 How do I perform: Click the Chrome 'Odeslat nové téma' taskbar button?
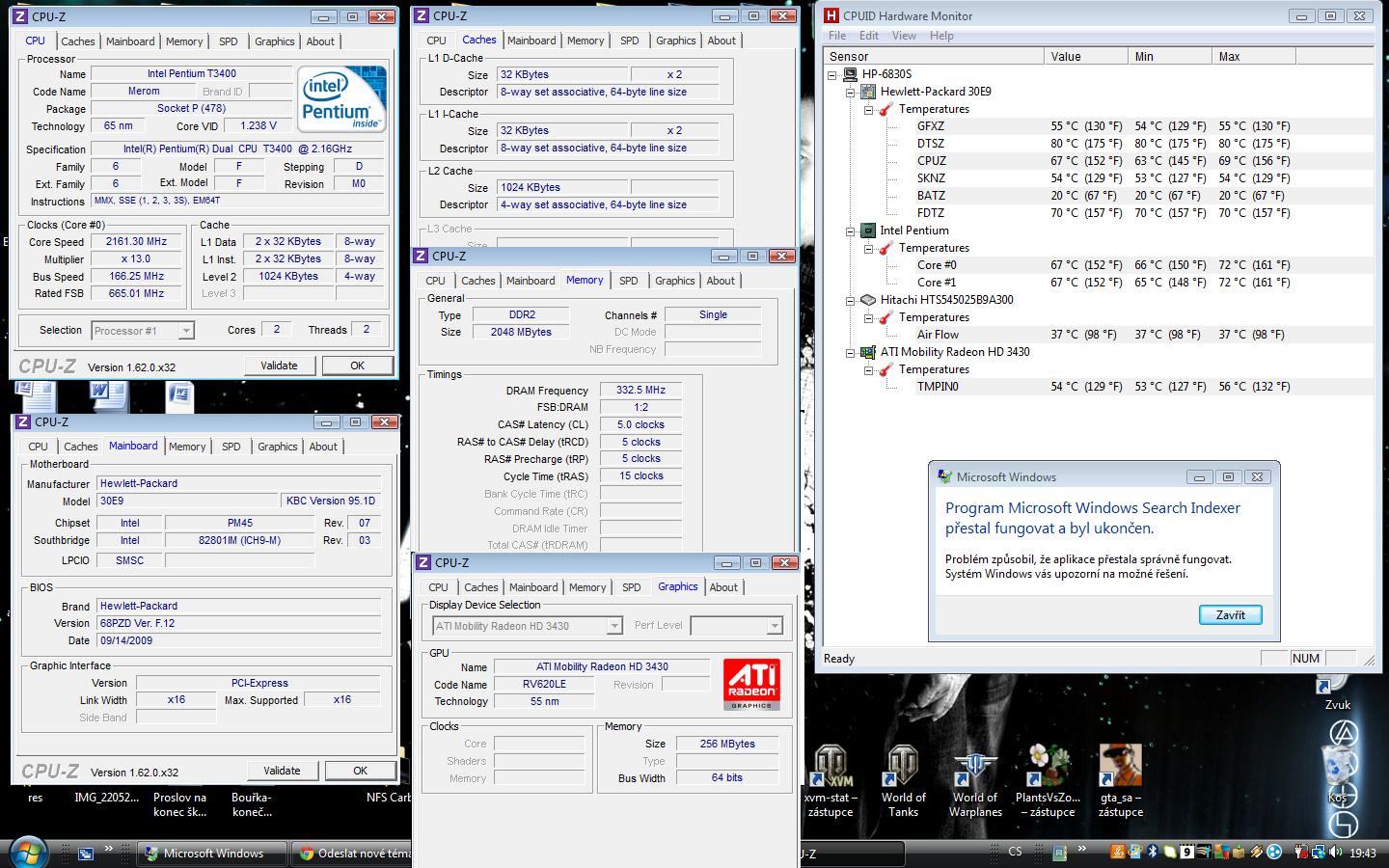[x=352, y=853]
